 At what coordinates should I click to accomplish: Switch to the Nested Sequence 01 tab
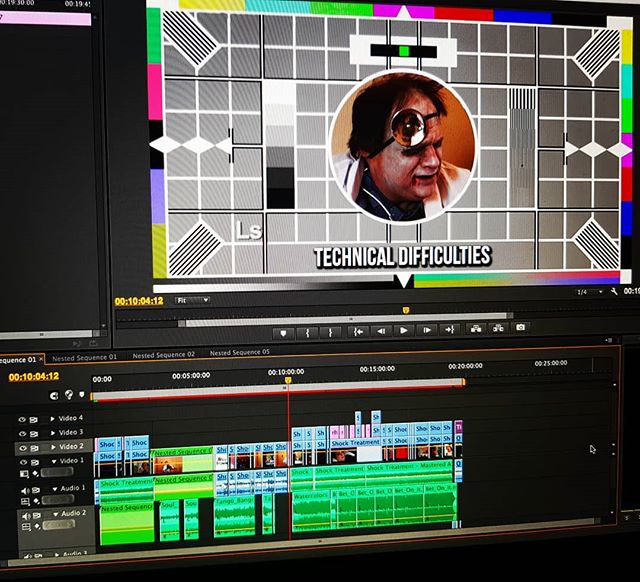pos(84,357)
